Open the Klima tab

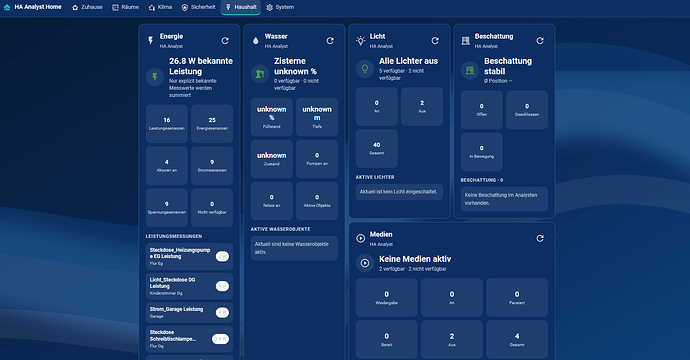[160, 7]
